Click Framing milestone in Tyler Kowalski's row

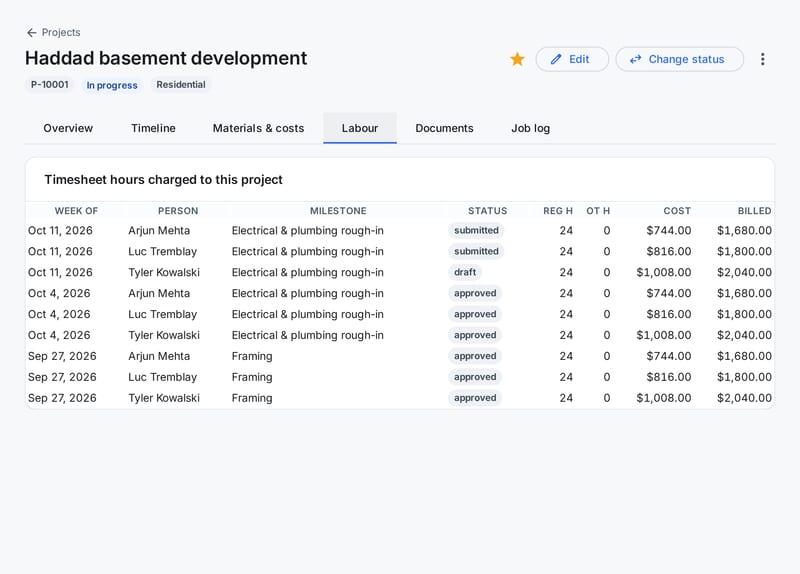pyautogui.click(x=252, y=398)
